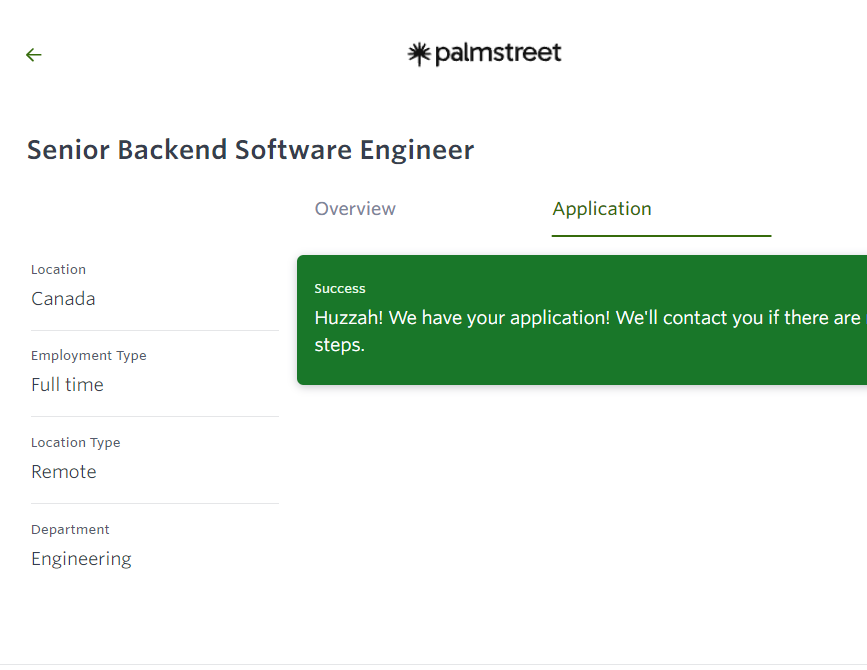Image resolution: width=867 pixels, height=670 pixels.
Task: Click the green back arrow
Action: [x=34, y=55]
